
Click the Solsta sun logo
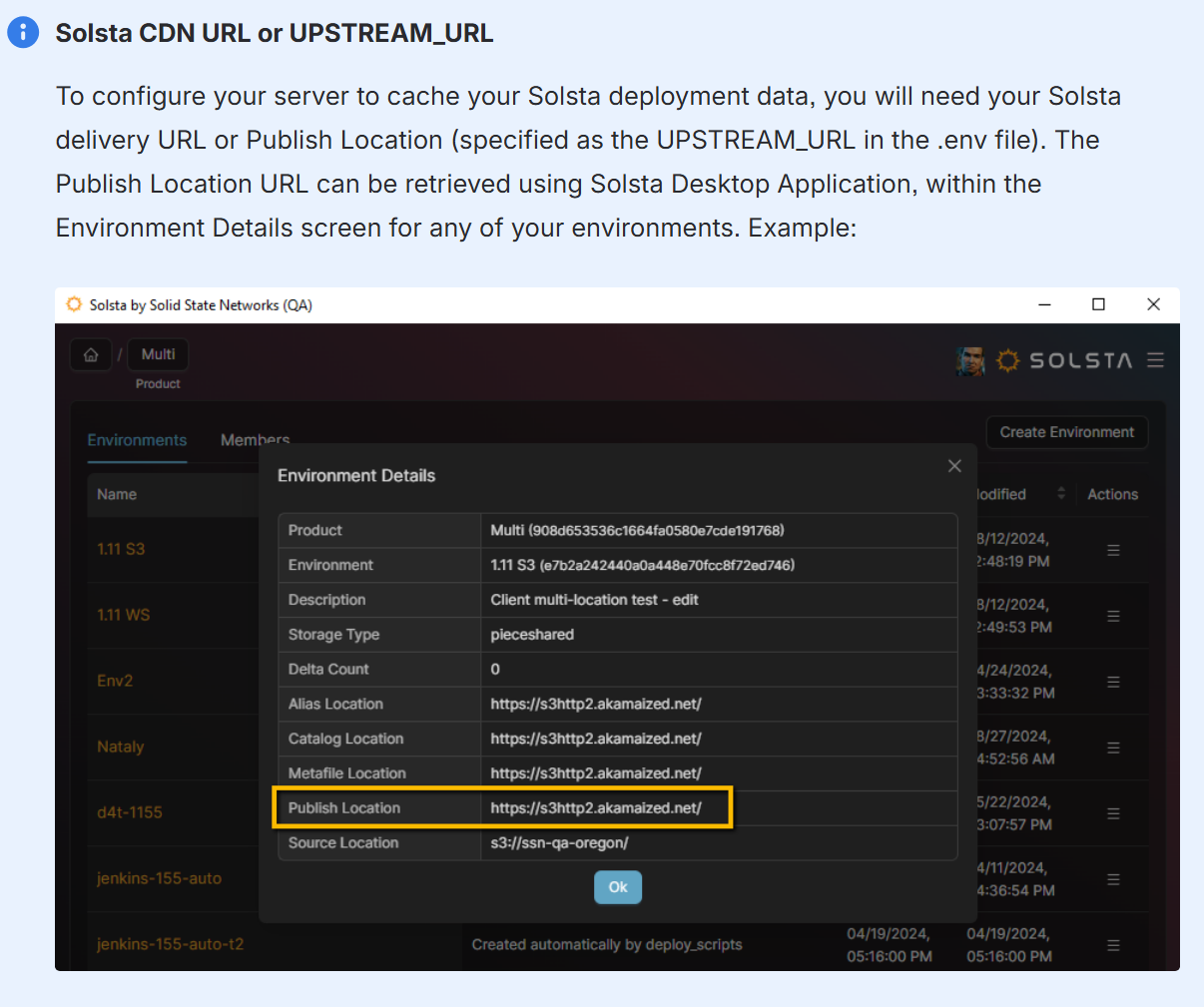(x=1008, y=360)
